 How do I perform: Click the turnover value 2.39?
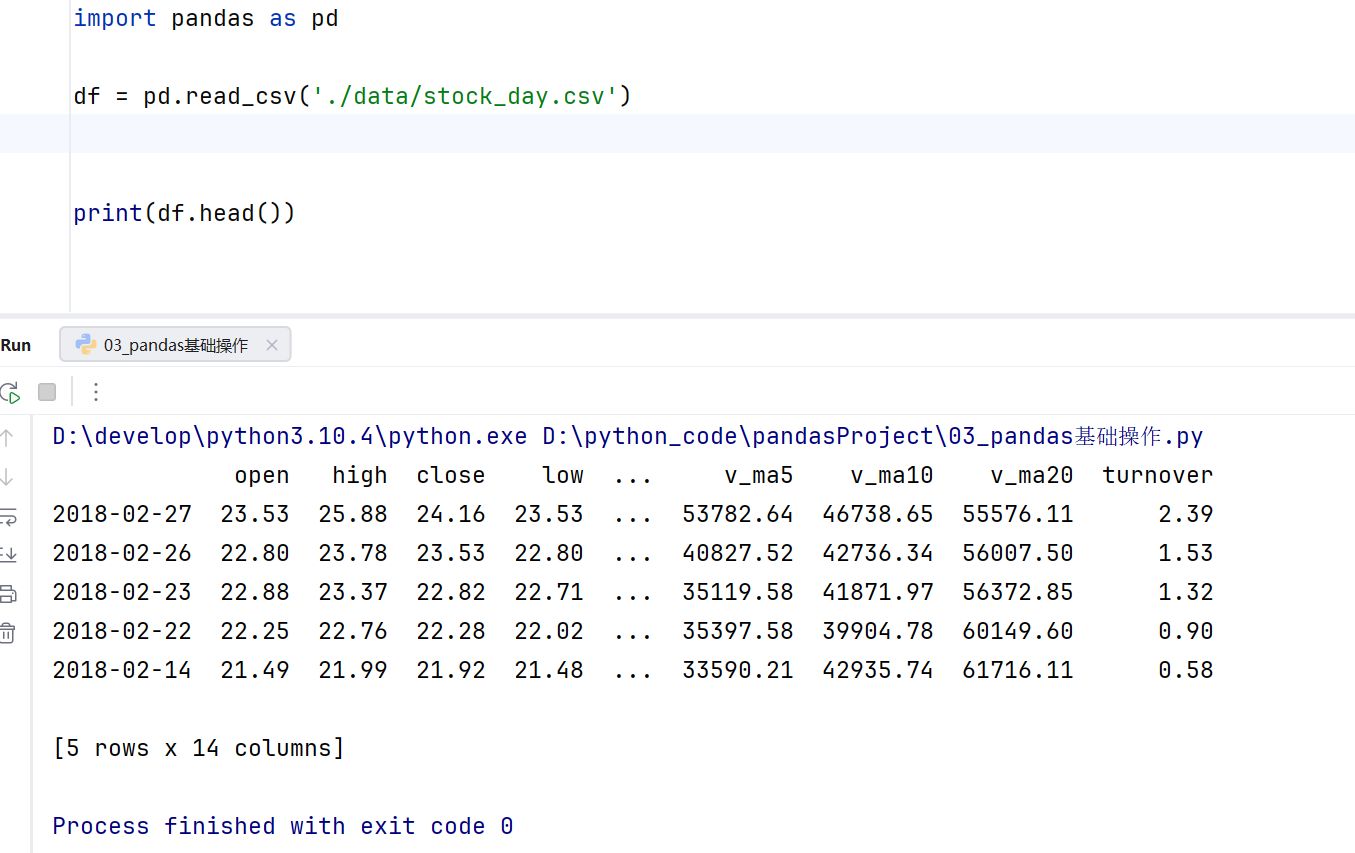pos(1186,515)
